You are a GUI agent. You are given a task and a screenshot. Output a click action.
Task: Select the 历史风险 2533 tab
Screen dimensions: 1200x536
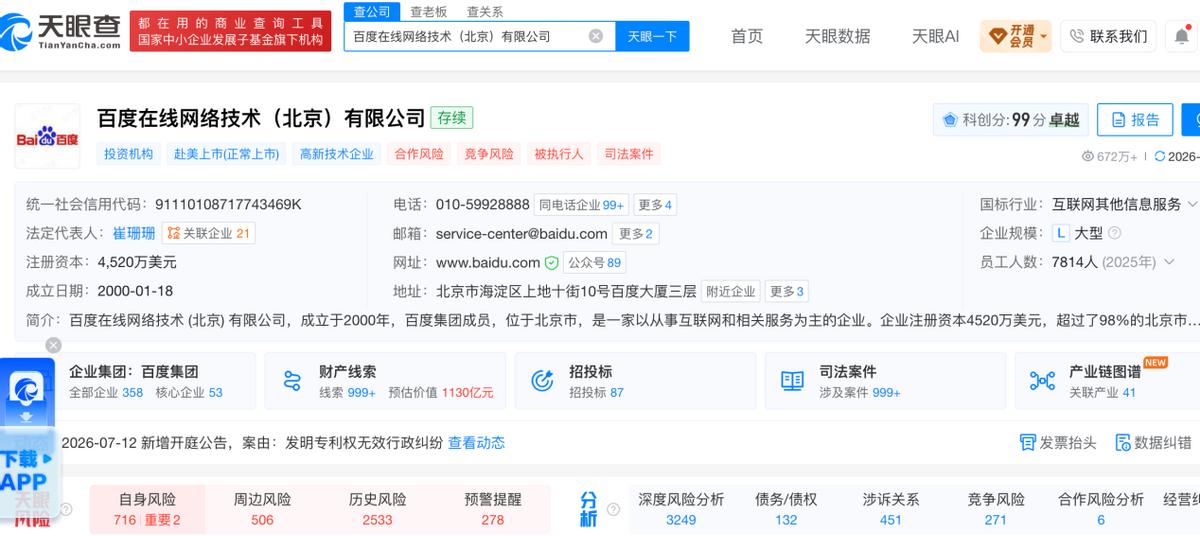tap(378, 509)
